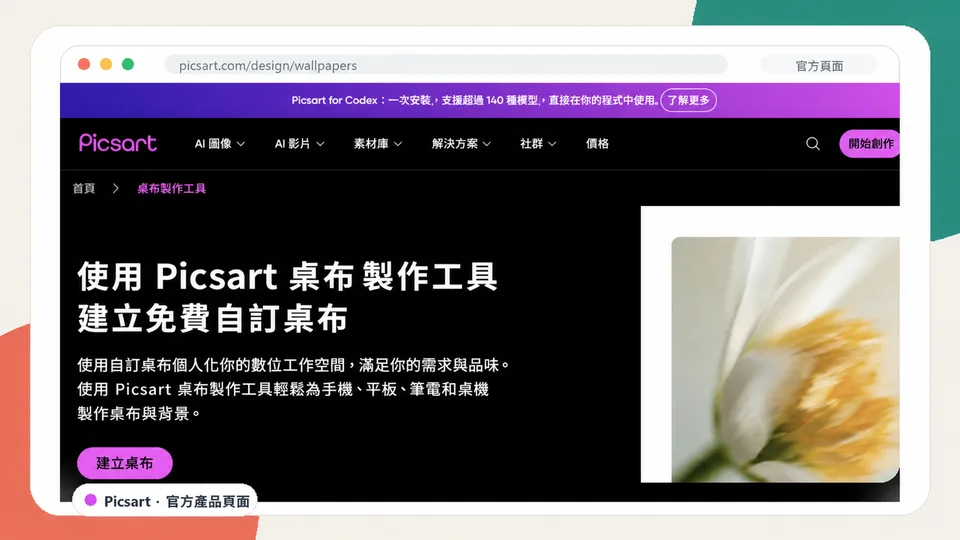The height and width of the screenshot is (540, 960).
Task: Go to the 價格 page
Action: click(x=597, y=144)
